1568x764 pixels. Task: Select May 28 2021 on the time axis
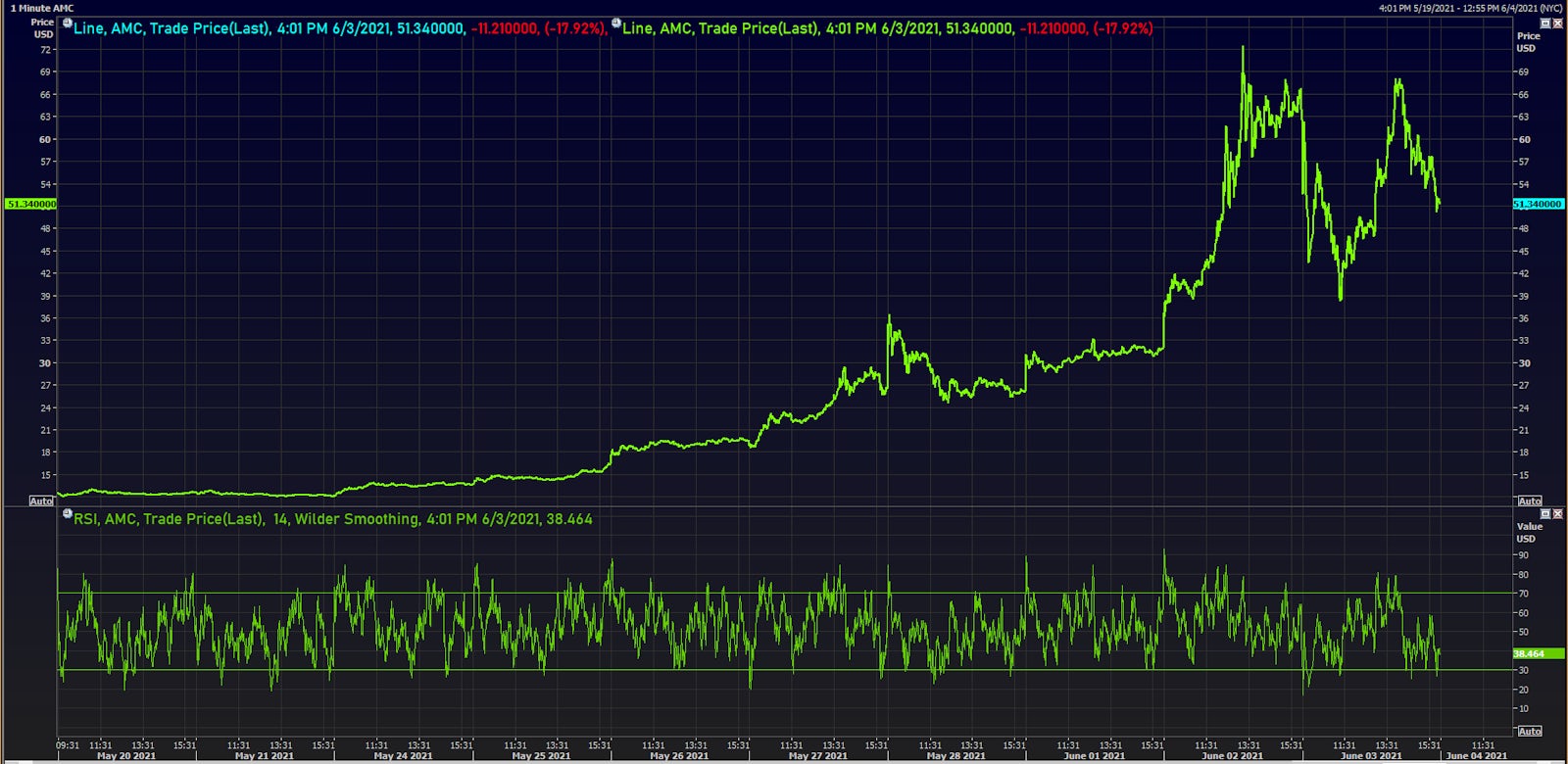tap(955, 755)
